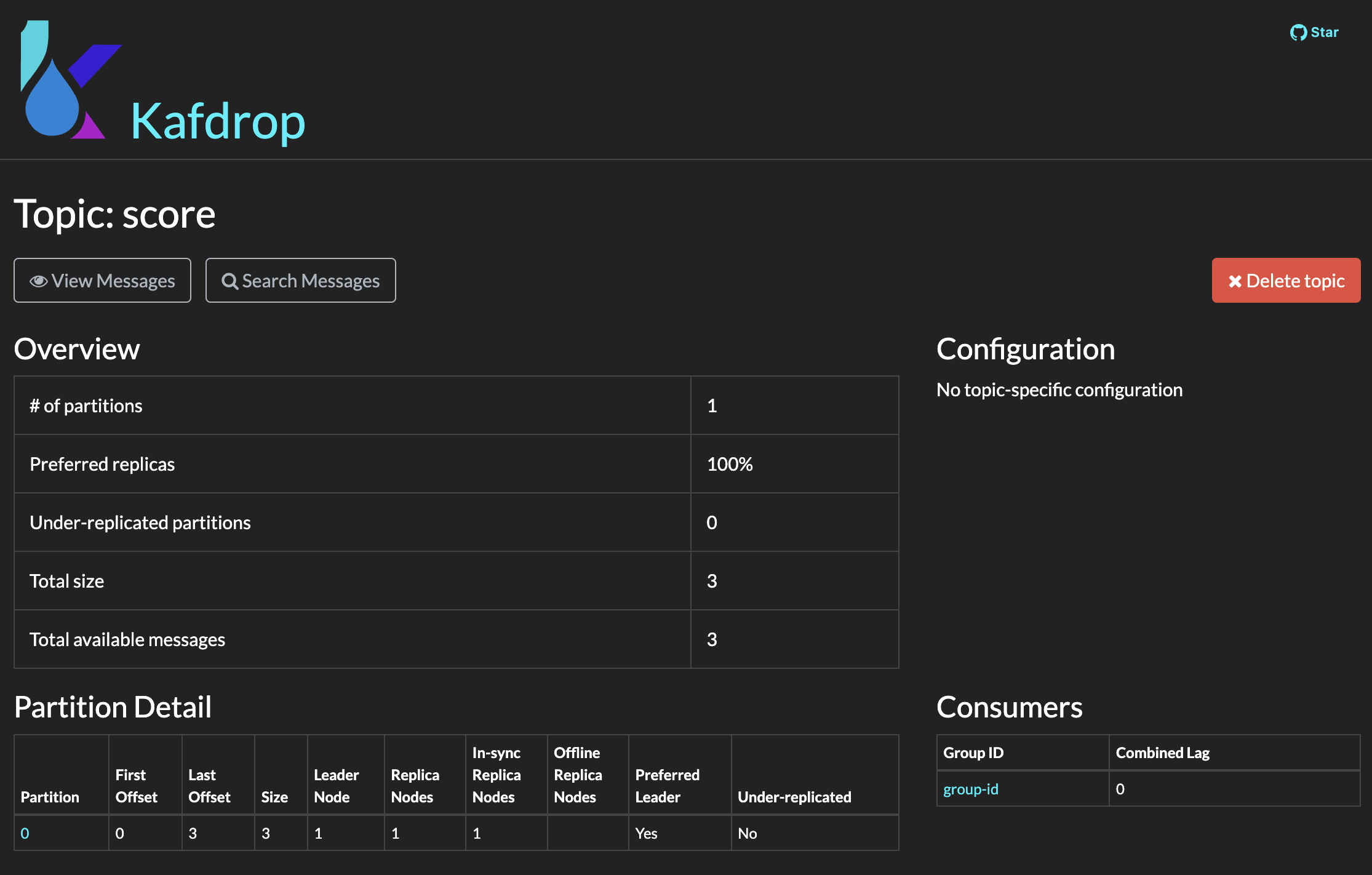Click the X icon in Delete topic

[1235, 281]
